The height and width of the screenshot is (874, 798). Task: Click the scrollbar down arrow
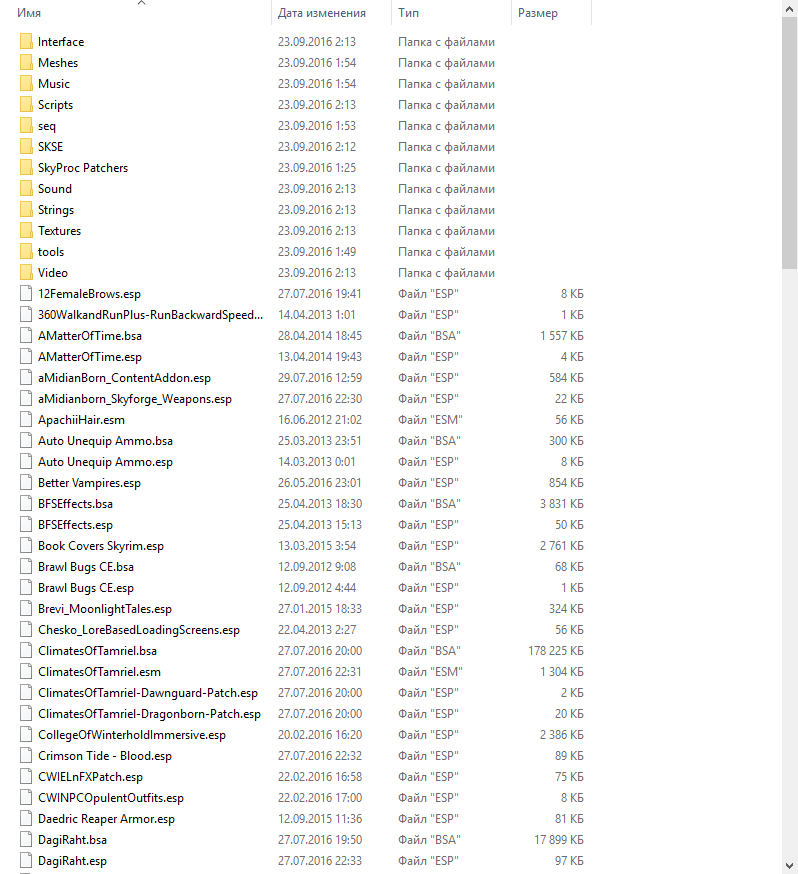[x=790, y=866]
